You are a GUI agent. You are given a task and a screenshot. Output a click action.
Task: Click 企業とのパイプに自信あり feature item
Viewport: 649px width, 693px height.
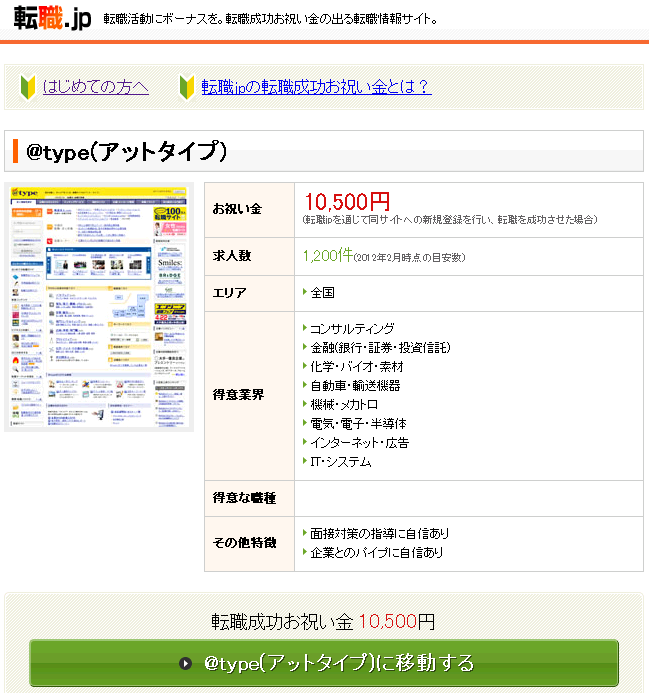pyautogui.click(x=376, y=552)
